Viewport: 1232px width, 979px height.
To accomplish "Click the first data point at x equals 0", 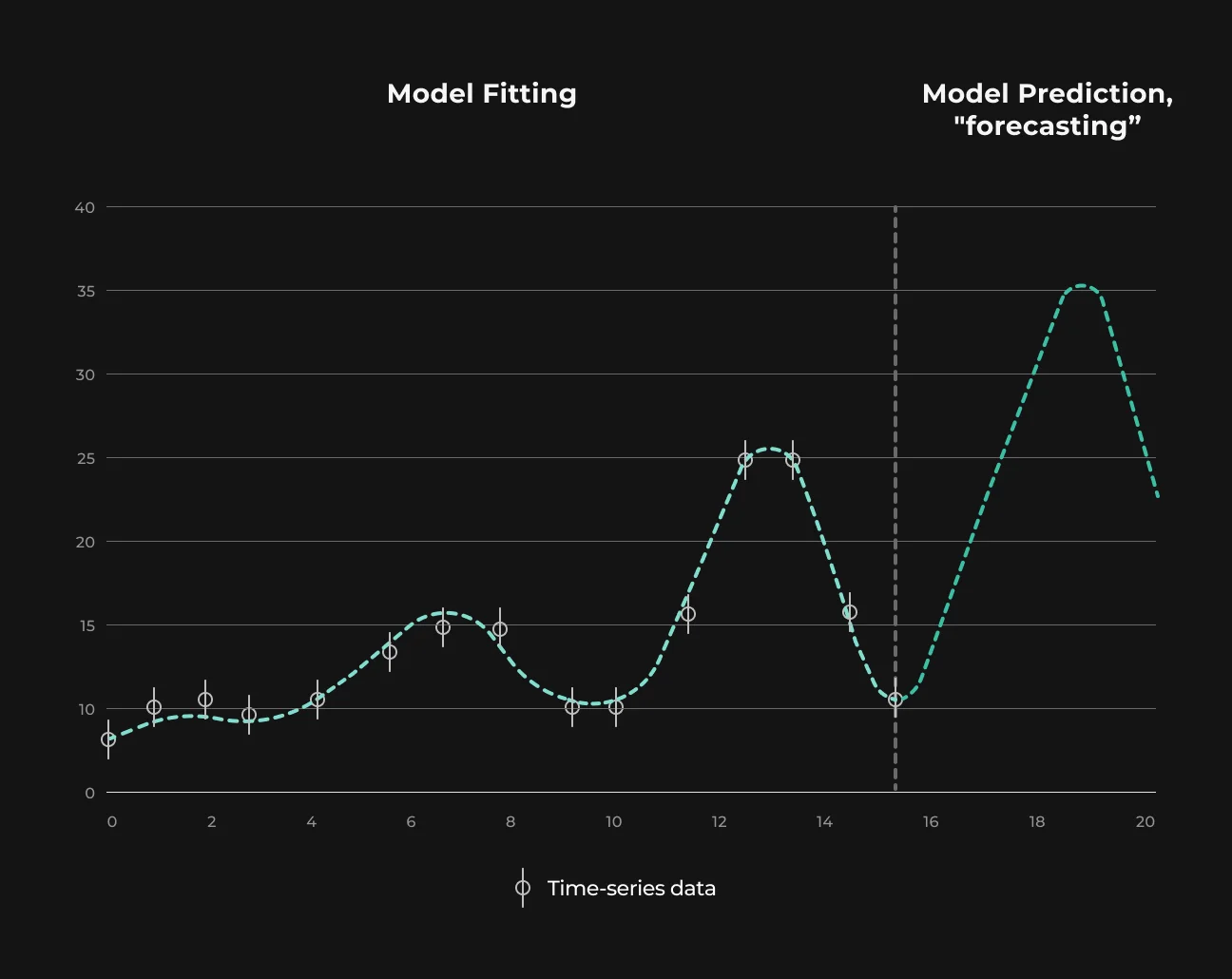I will [108, 739].
